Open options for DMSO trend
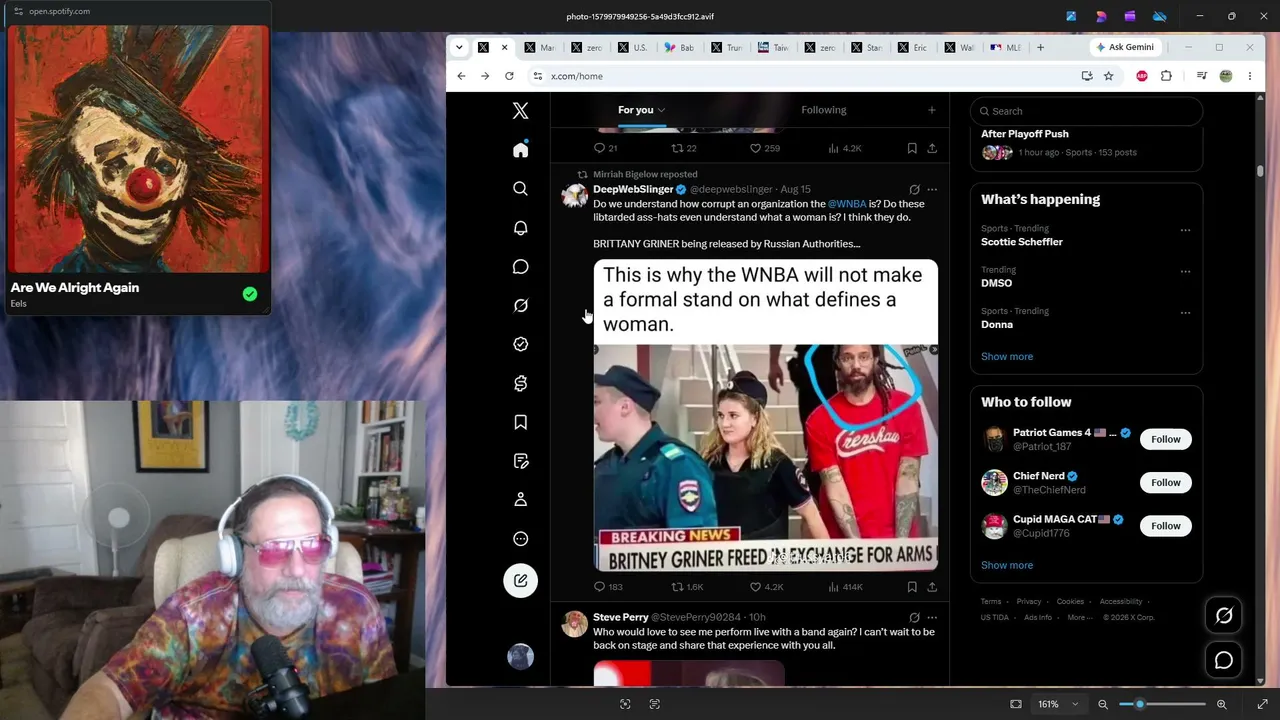Viewport: 1280px width, 720px height. tap(1185, 271)
